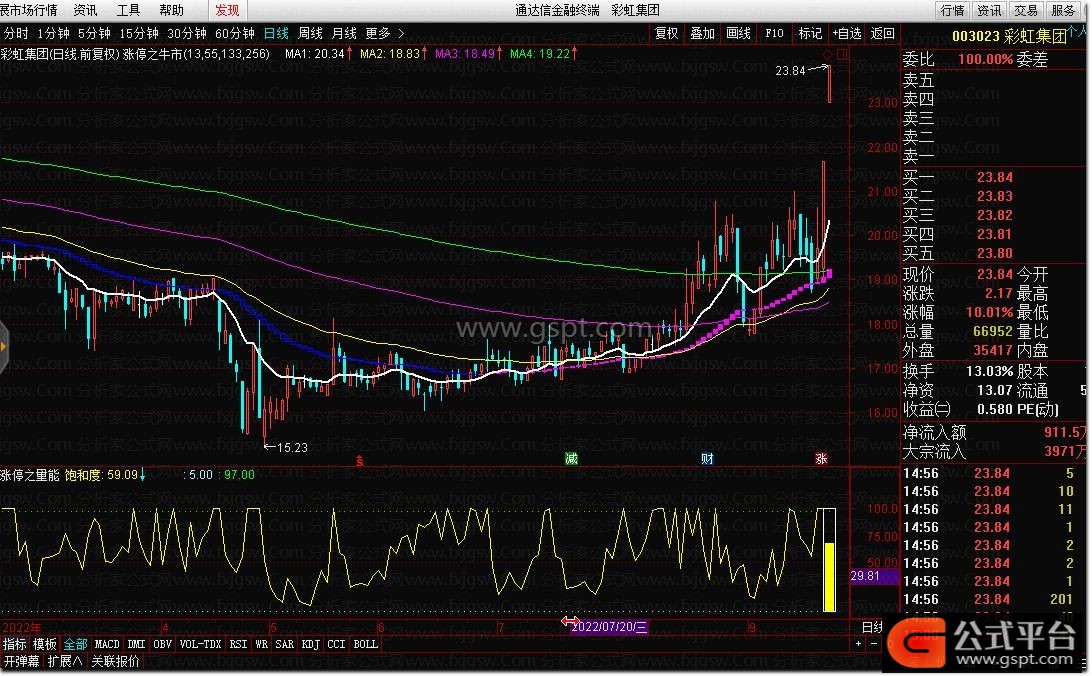
Task: Open the 复权 adjustment option
Action: pyautogui.click(x=666, y=33)
